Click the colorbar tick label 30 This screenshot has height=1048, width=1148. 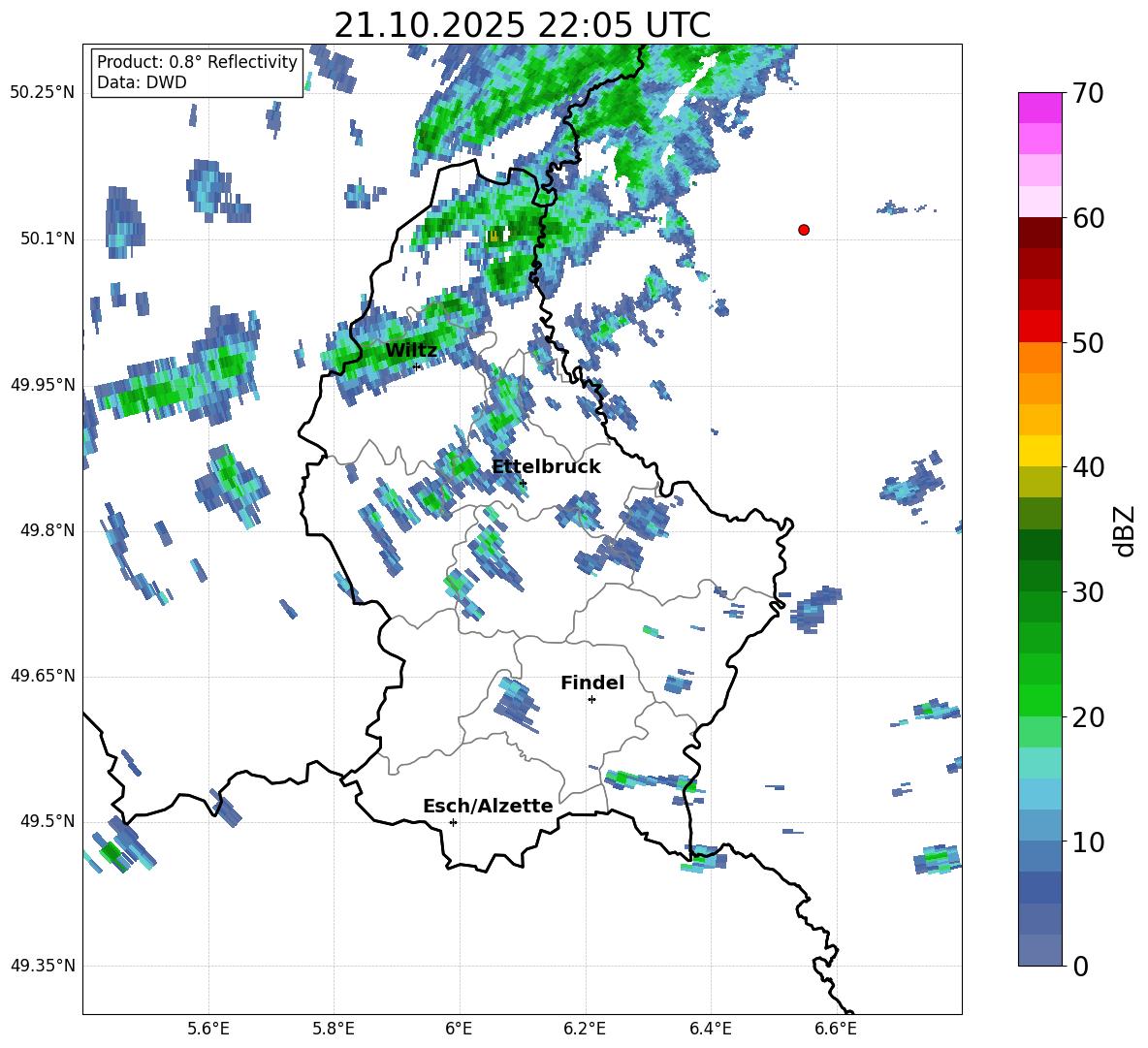[x=1088, y=592]
